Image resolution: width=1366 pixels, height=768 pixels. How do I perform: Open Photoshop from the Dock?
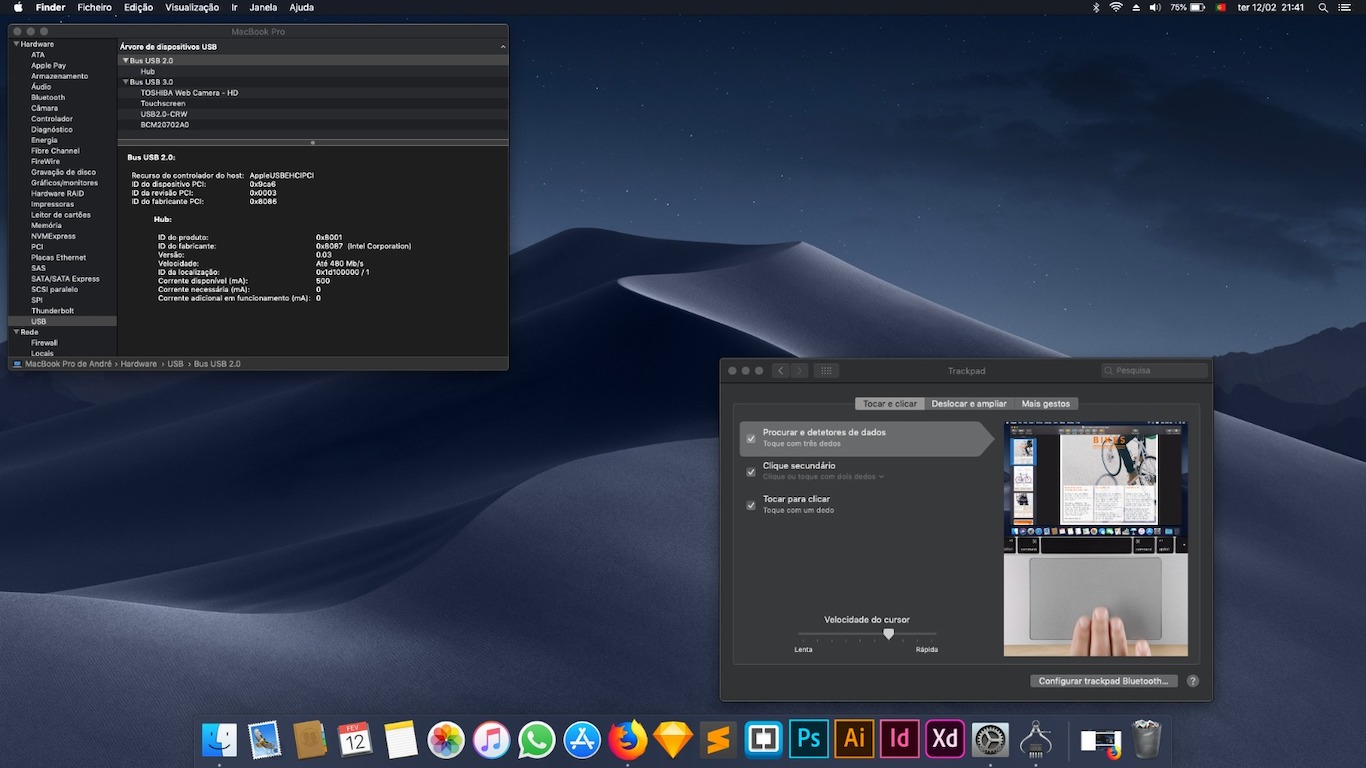808,740
